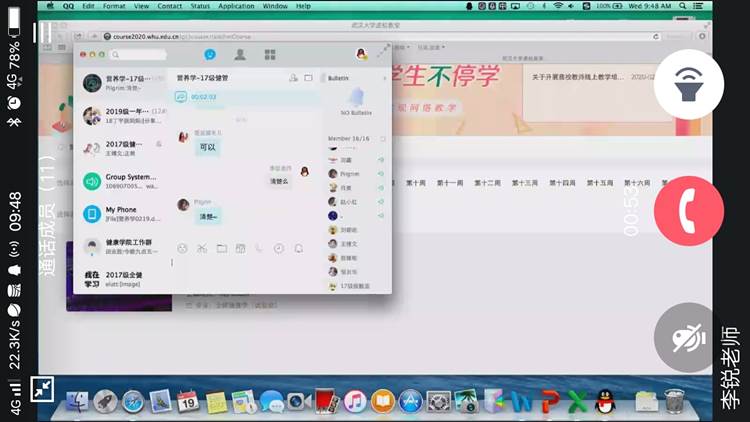Select the Group System conversation

coord(122,181)
